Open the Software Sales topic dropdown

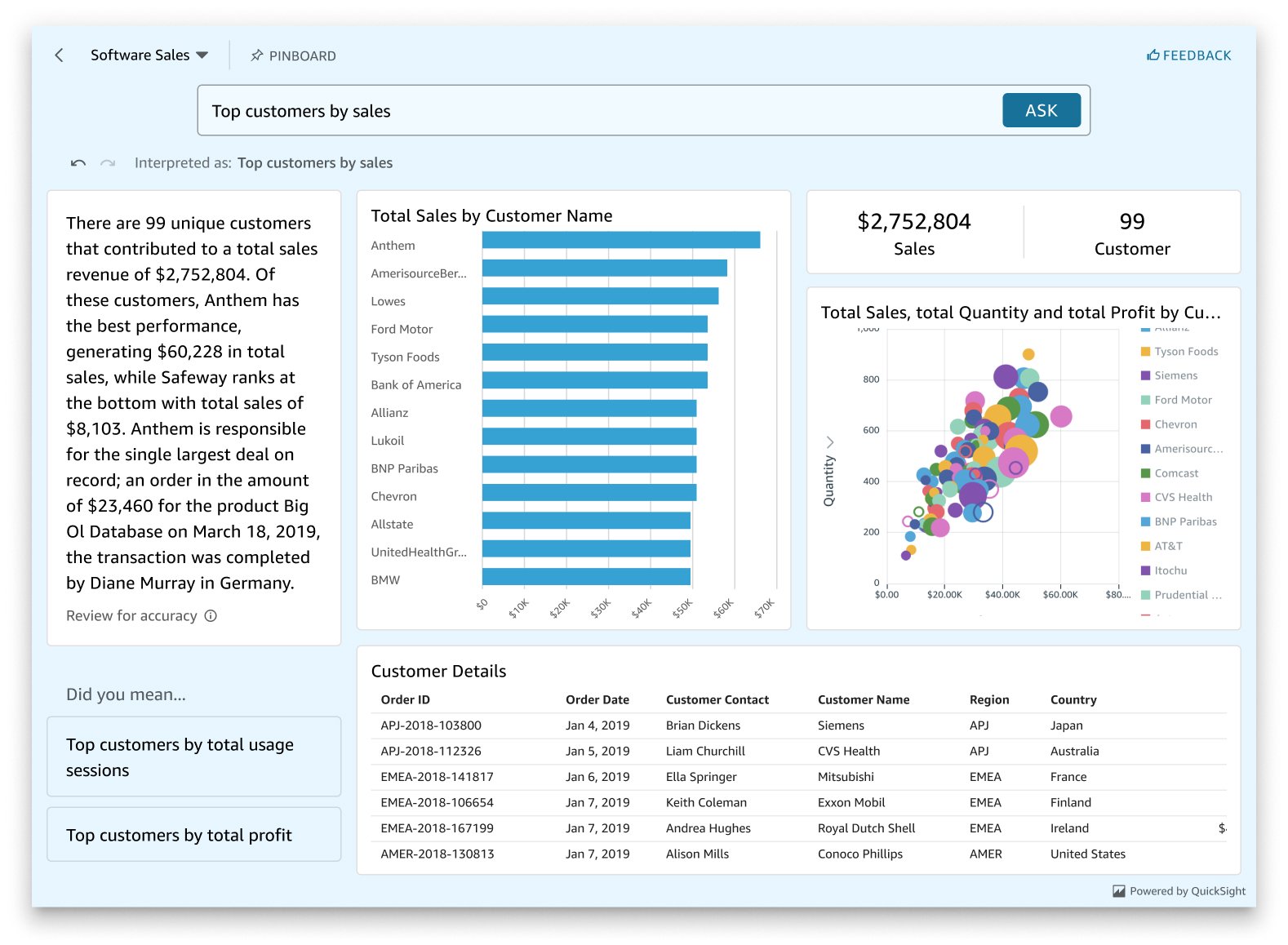coord(149,55)
